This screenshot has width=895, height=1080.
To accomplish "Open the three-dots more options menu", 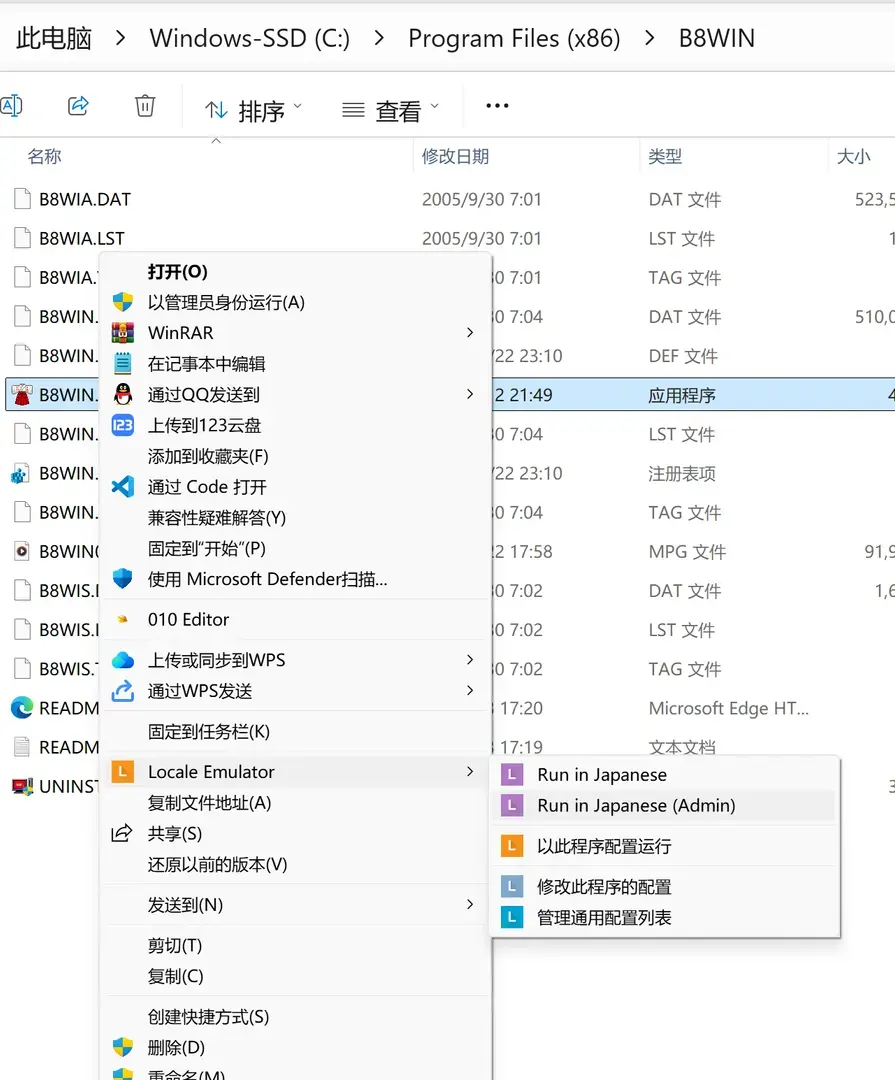I will point(497,106).
